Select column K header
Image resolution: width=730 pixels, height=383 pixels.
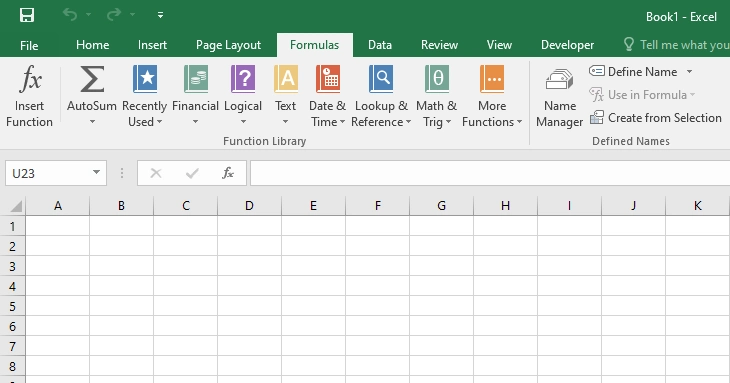tap(697, 206)
